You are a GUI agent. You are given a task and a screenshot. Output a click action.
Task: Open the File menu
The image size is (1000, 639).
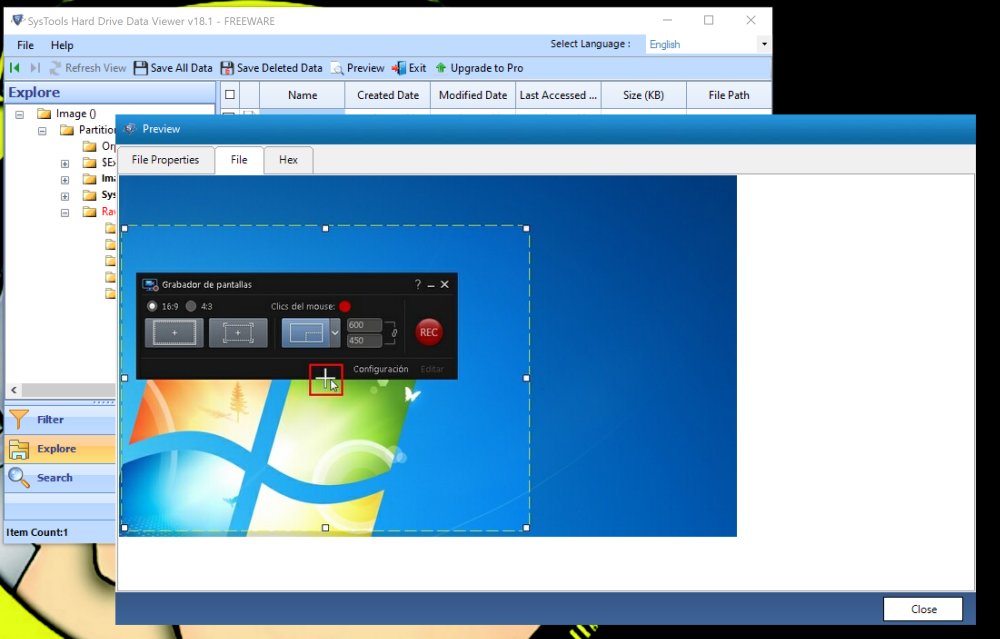click(x=26, y=45)
